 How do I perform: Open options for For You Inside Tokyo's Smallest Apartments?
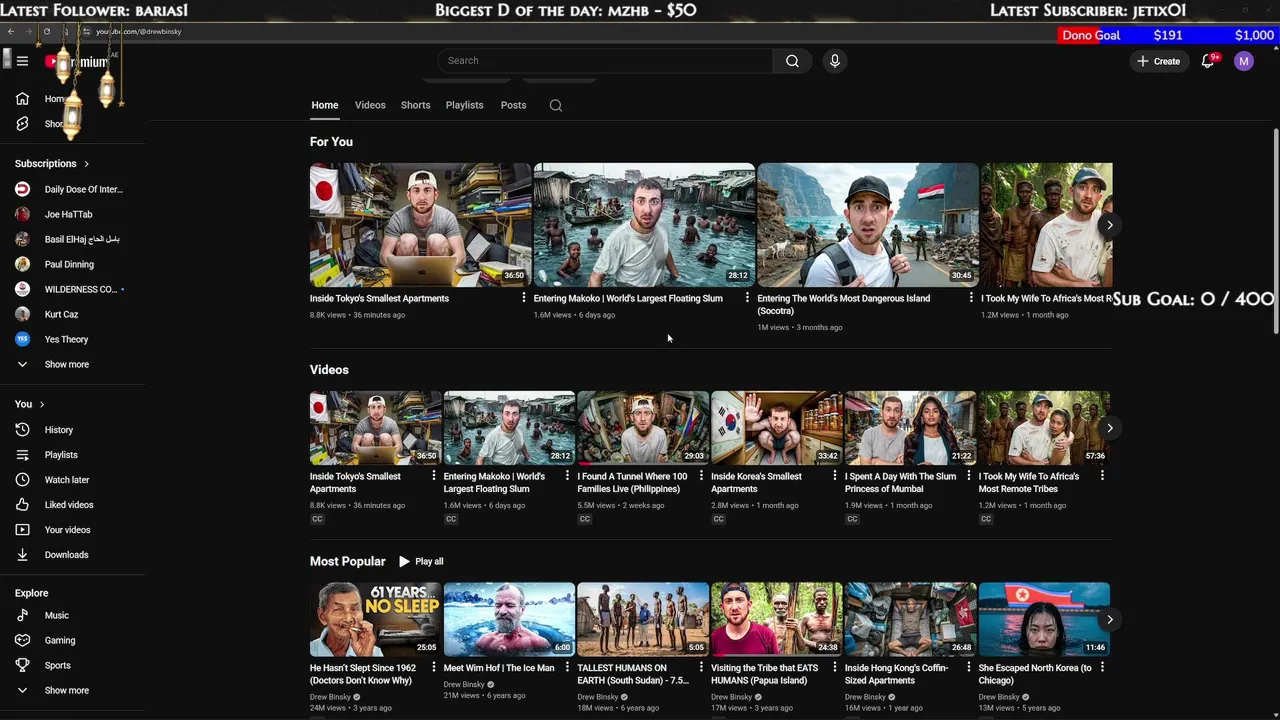tap(524, 298)
